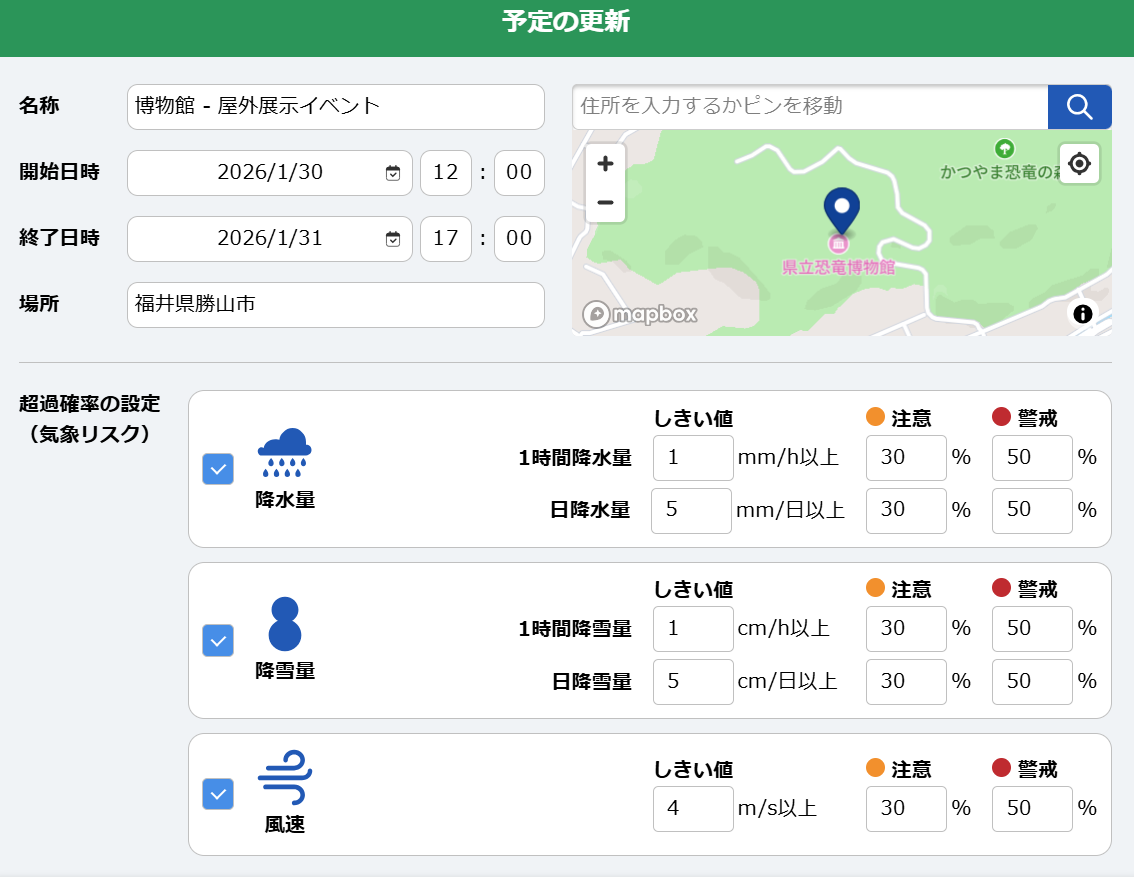
Task: Zoom out on the map
Action: click(605, 203)
